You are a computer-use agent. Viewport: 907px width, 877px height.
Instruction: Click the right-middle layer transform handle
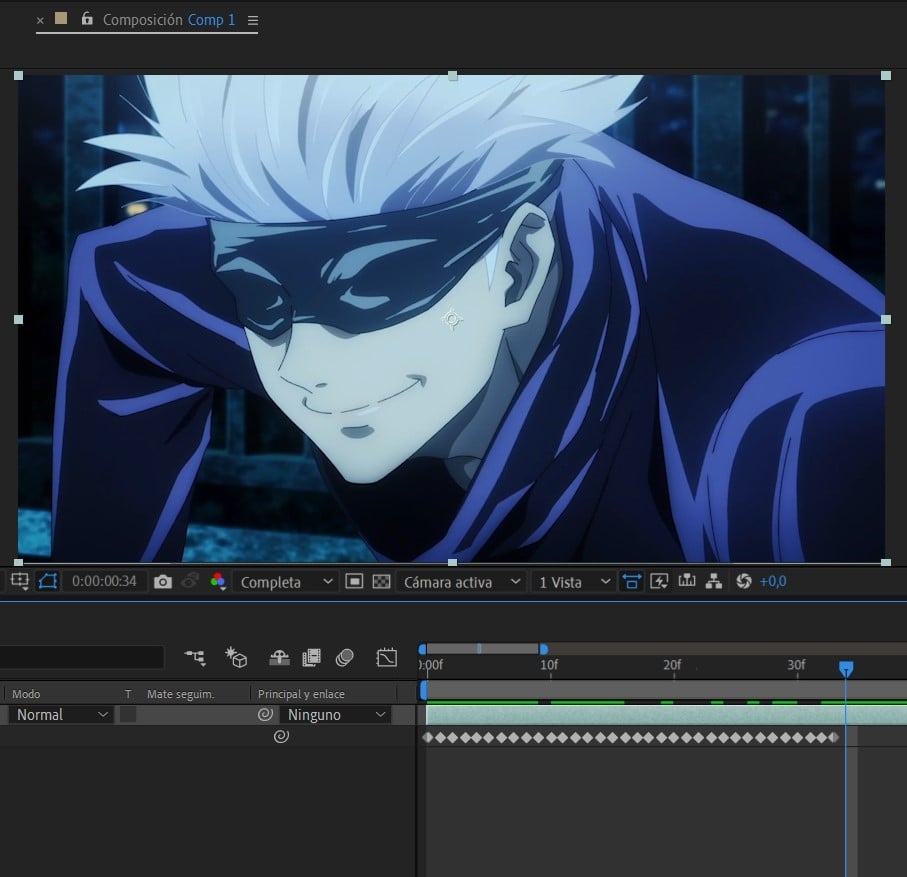point(886,319)
